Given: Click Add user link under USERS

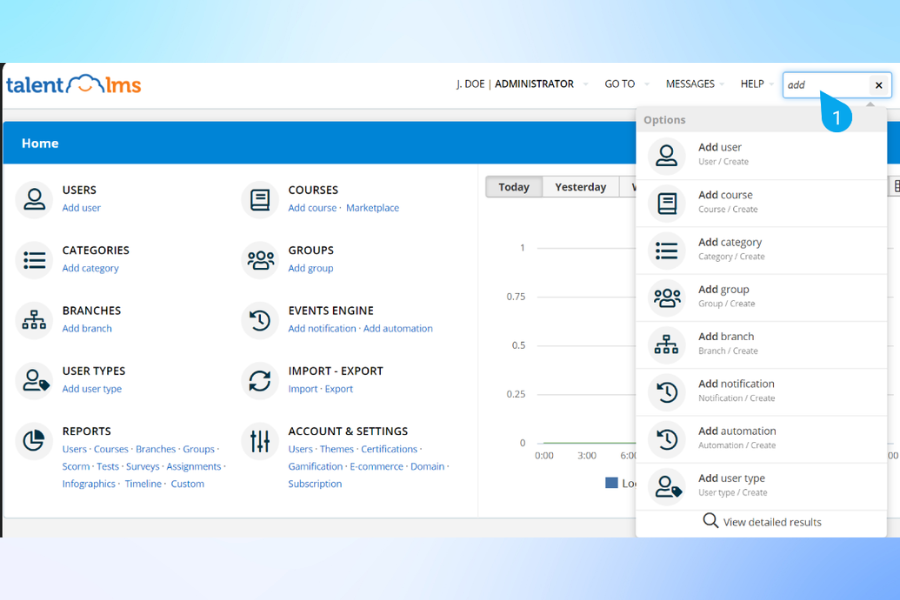Looking at the screenshot, I should tap(81, 208).
